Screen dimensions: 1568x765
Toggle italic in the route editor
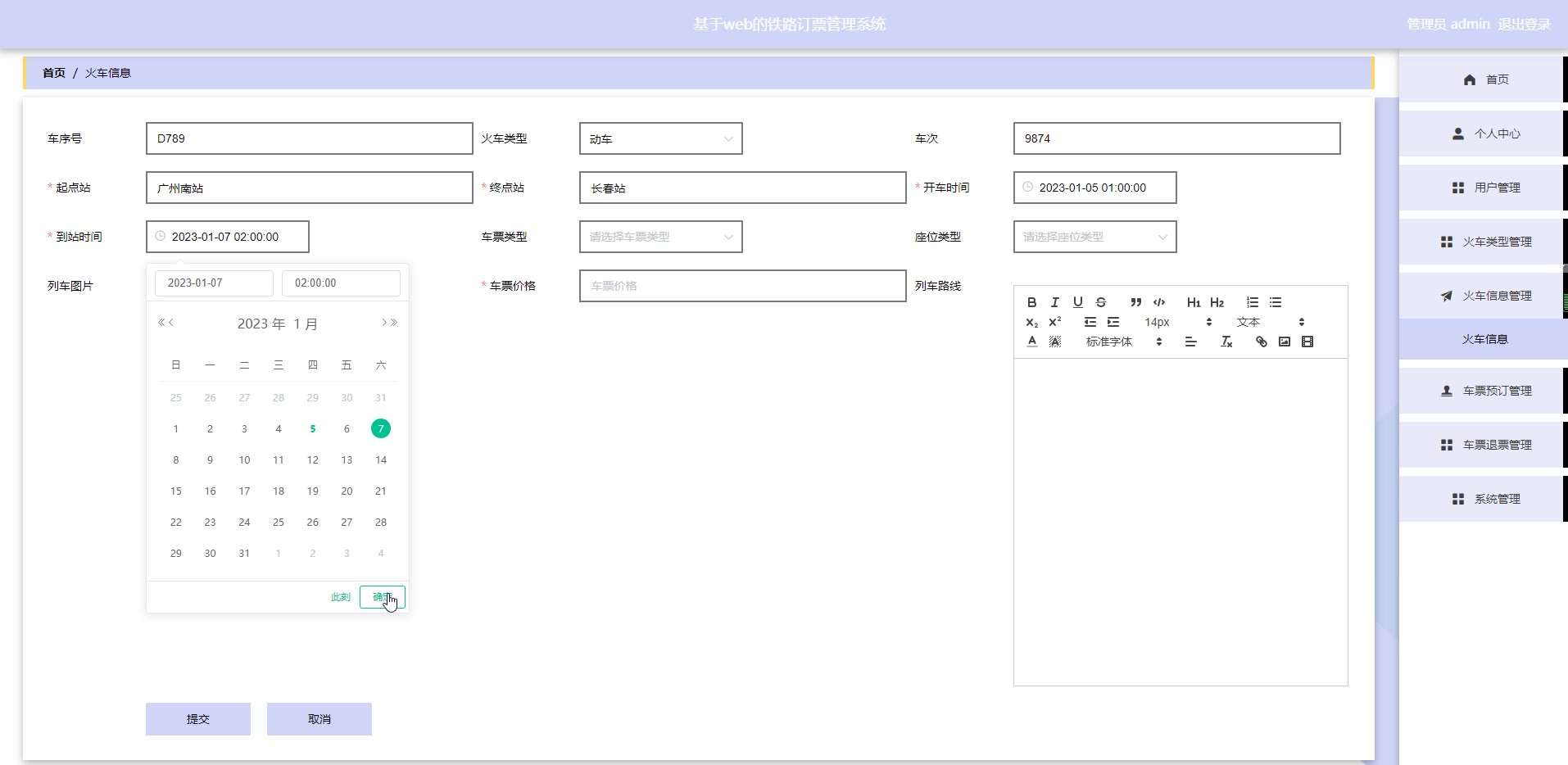[x=1054, y=302]
